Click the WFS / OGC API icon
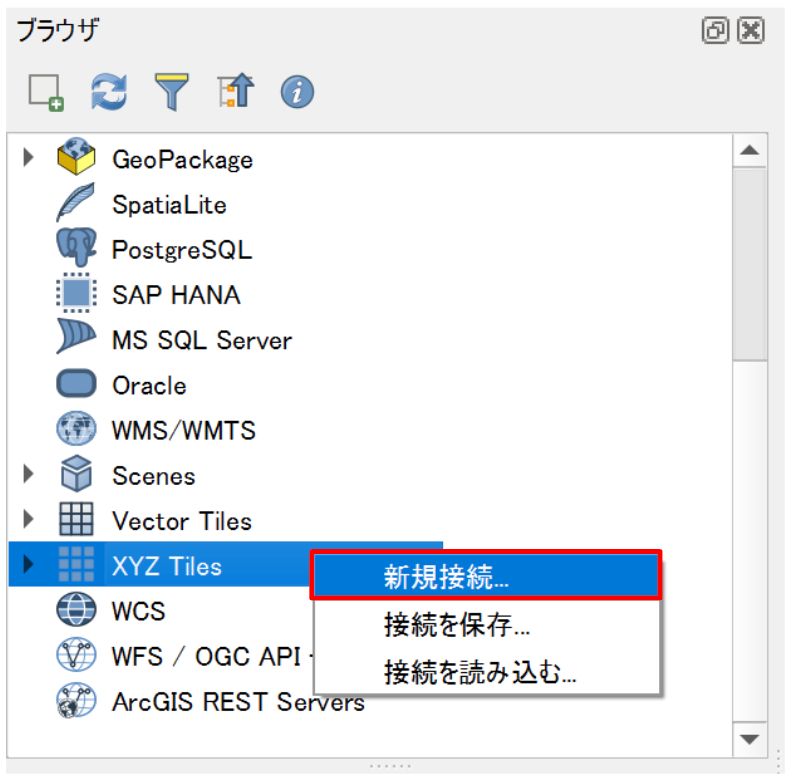 (x=76, y=655)
